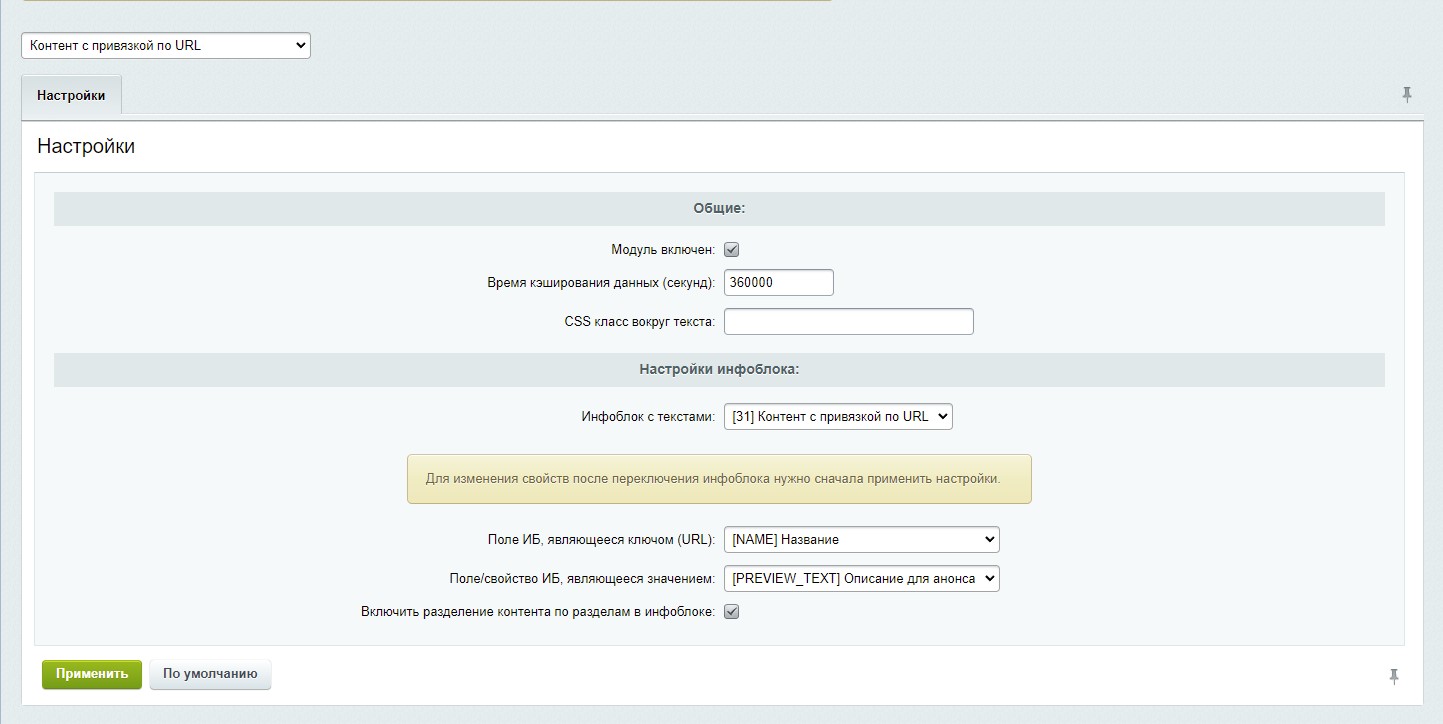Click the Общие section header
Image resolution: width=1443 pixels, height=724 pixels.
[719, 209]
